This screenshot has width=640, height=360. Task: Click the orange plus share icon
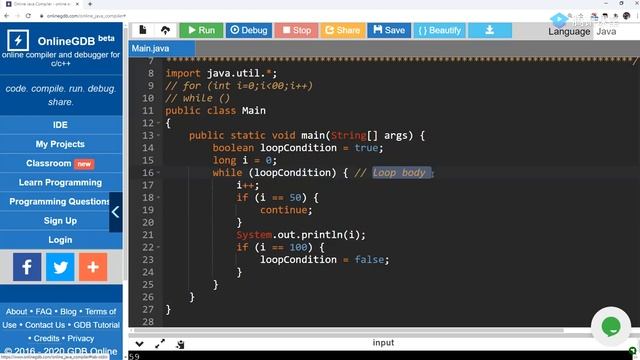[x=93, y=267]
